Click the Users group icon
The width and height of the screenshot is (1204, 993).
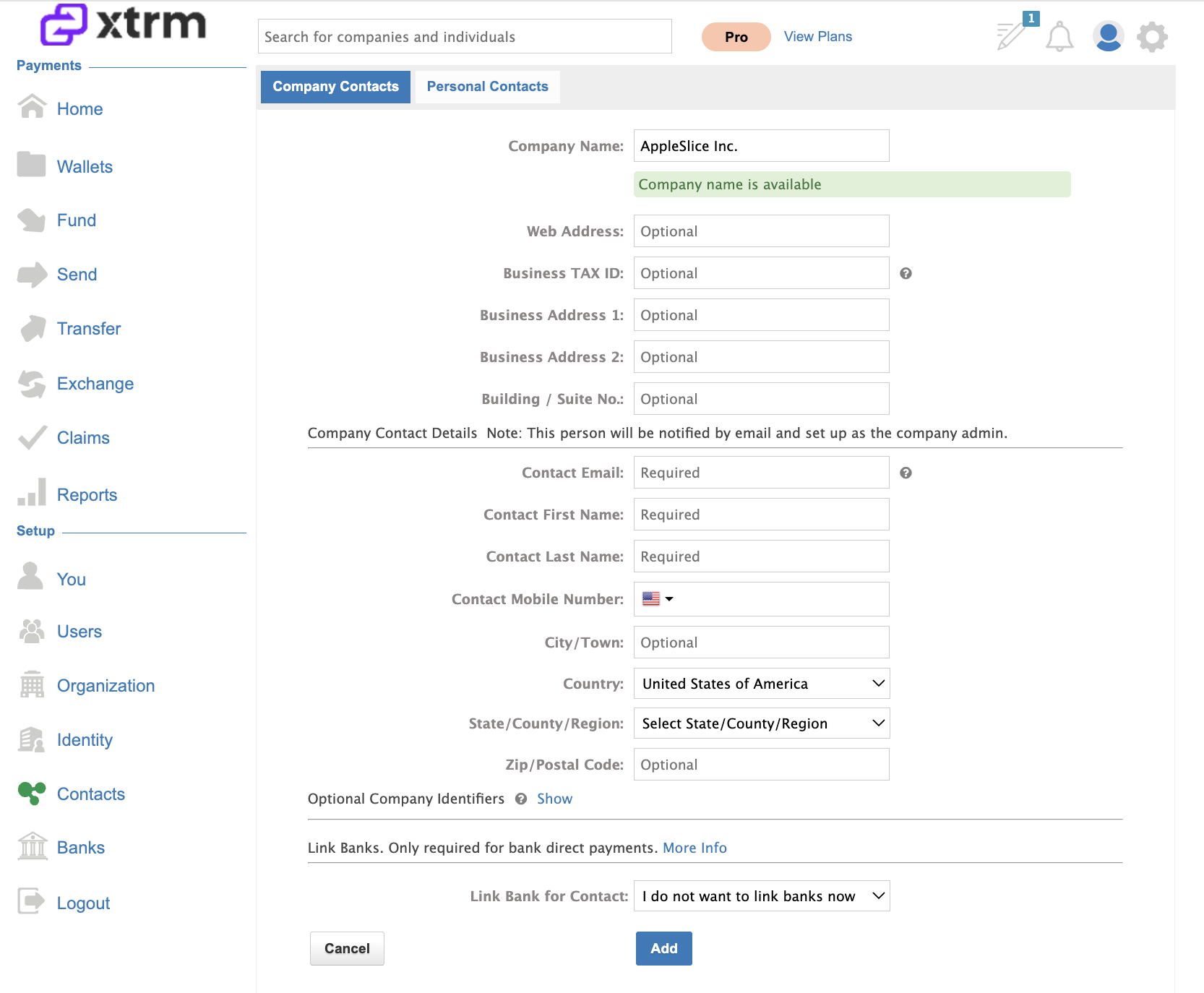[32, 631]
